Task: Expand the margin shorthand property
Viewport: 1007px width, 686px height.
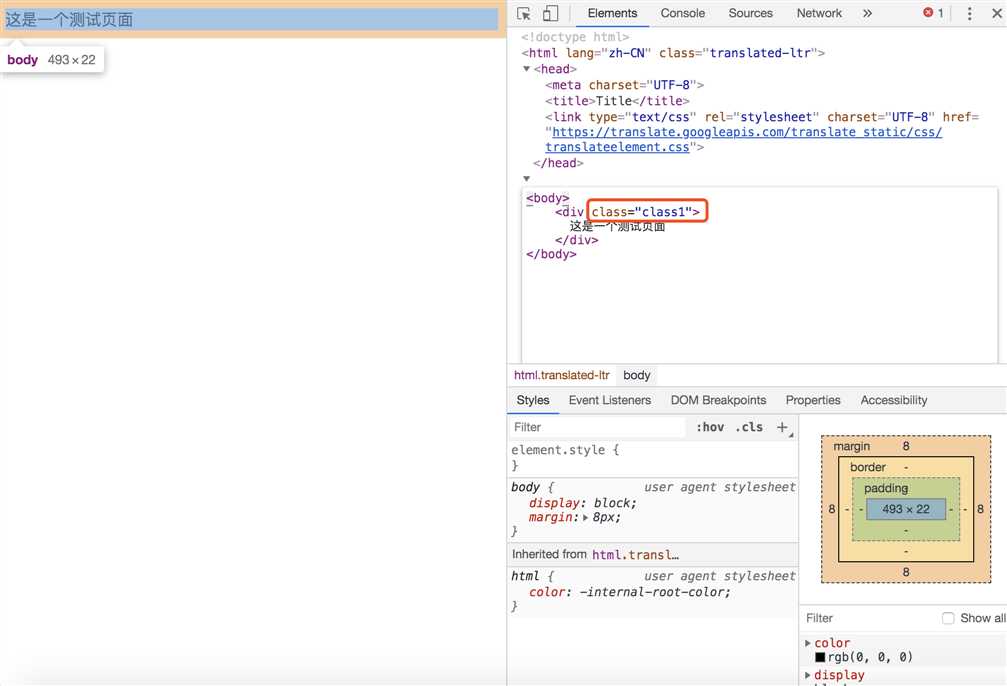Action: point(586,518)
